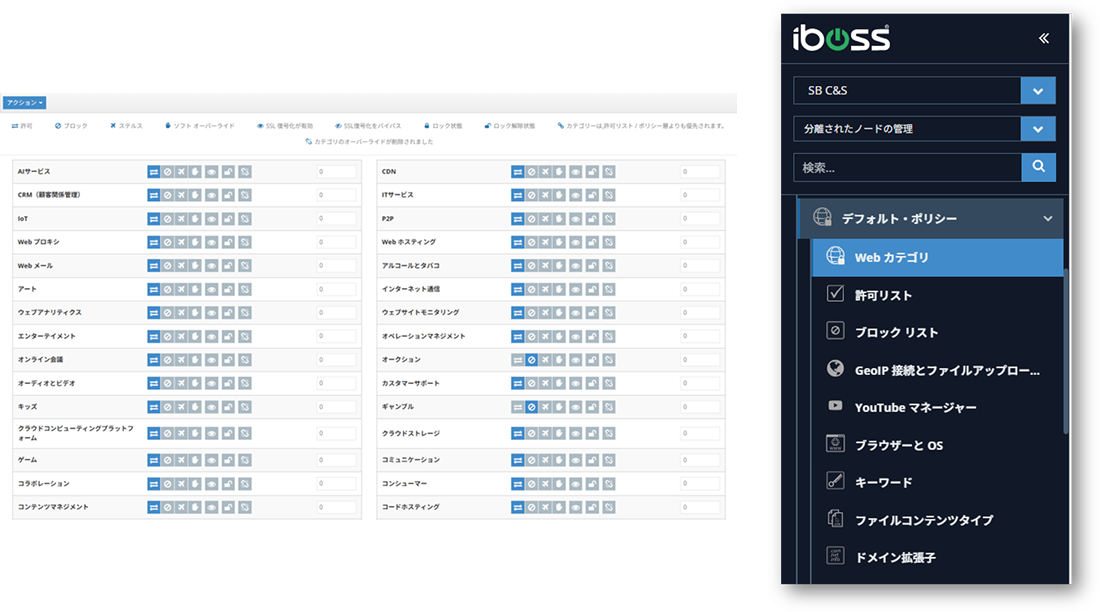The width and height of the screenshot is (1100, 612).
Task: Collapse the デフォルト・ポリシー section
Action: point(1047,218)
